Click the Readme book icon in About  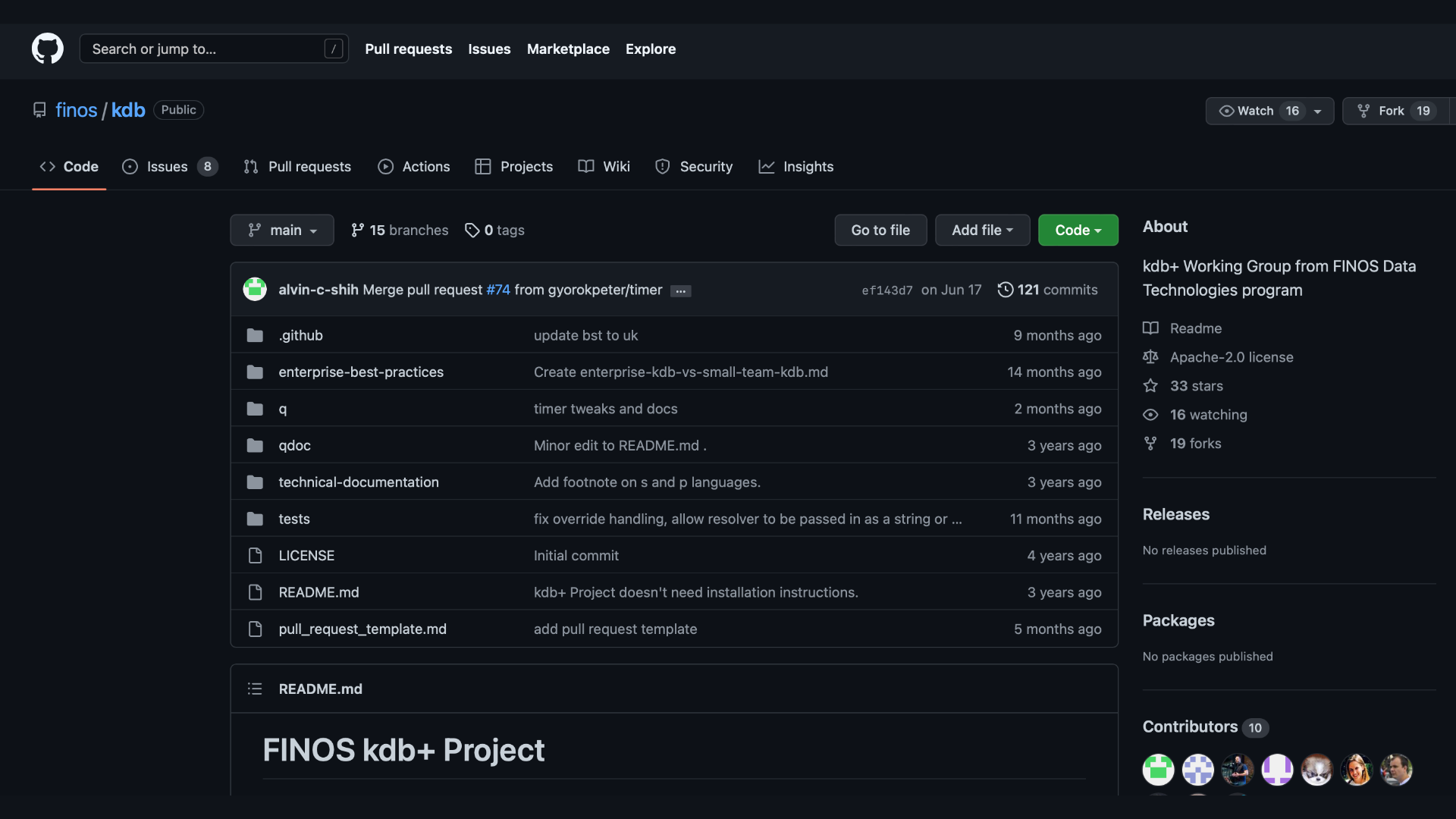pos(1150,328)
